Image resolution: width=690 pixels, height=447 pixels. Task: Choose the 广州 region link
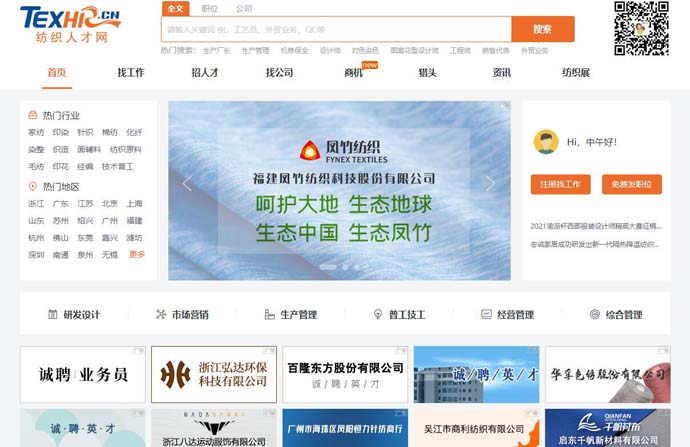[110, 220]
